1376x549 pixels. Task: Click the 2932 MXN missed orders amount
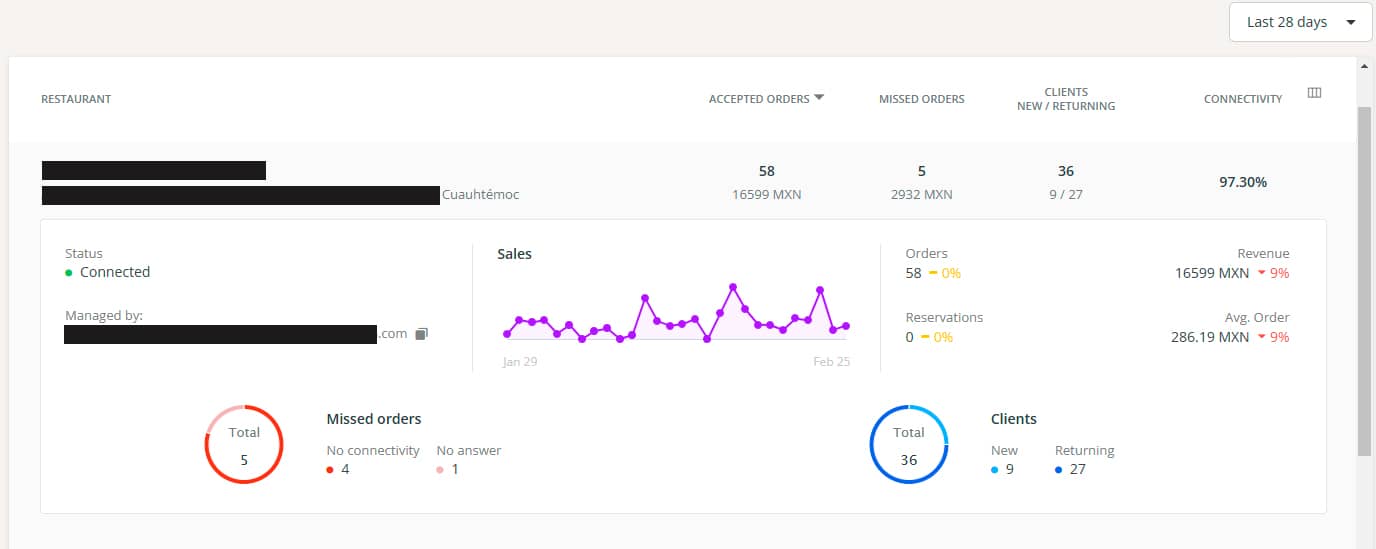click(921, 195)
